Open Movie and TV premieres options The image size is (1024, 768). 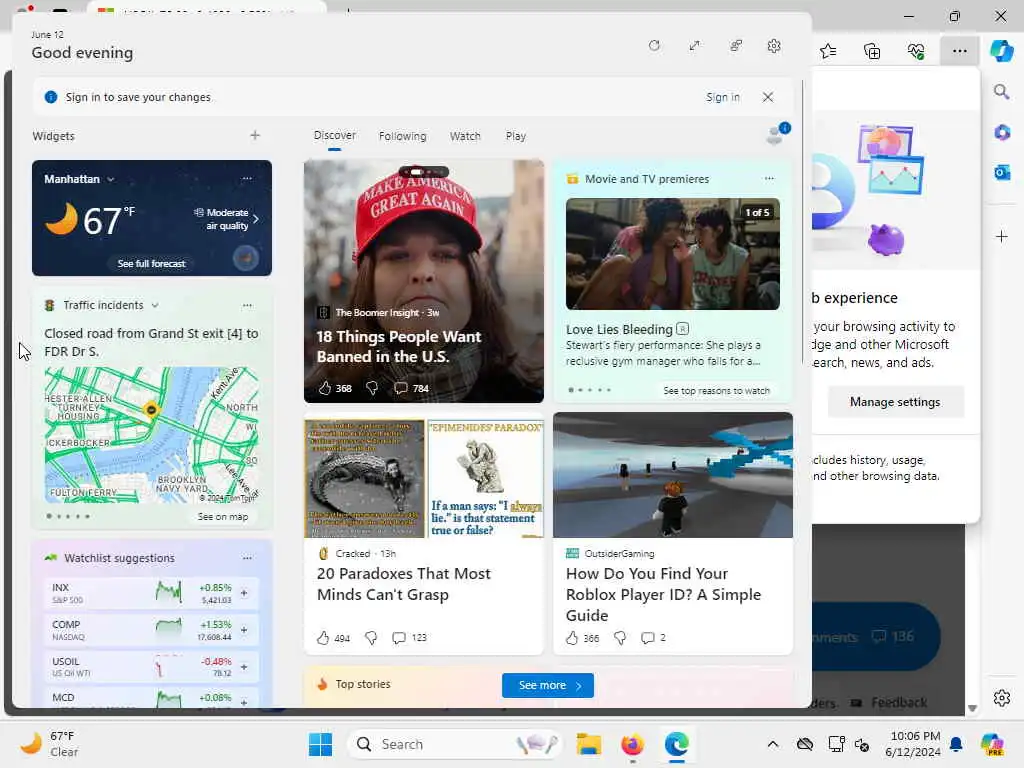point(769,178)
